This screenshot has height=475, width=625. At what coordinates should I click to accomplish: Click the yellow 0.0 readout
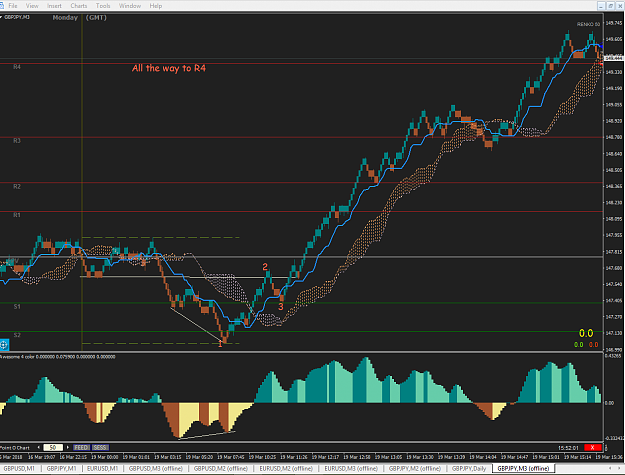586,333
